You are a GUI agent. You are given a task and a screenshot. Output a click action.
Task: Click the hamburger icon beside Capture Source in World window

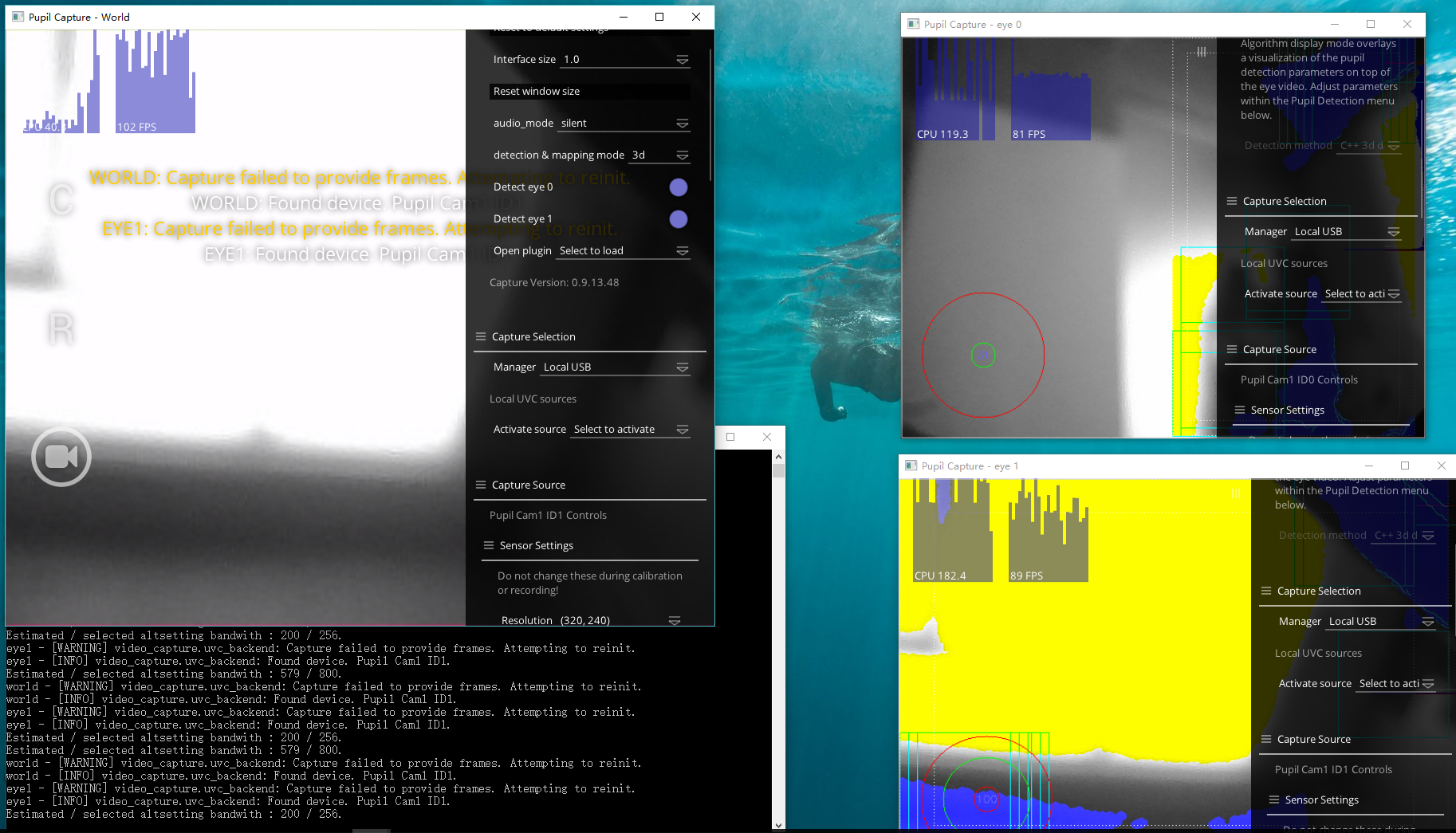click(481, 485)
